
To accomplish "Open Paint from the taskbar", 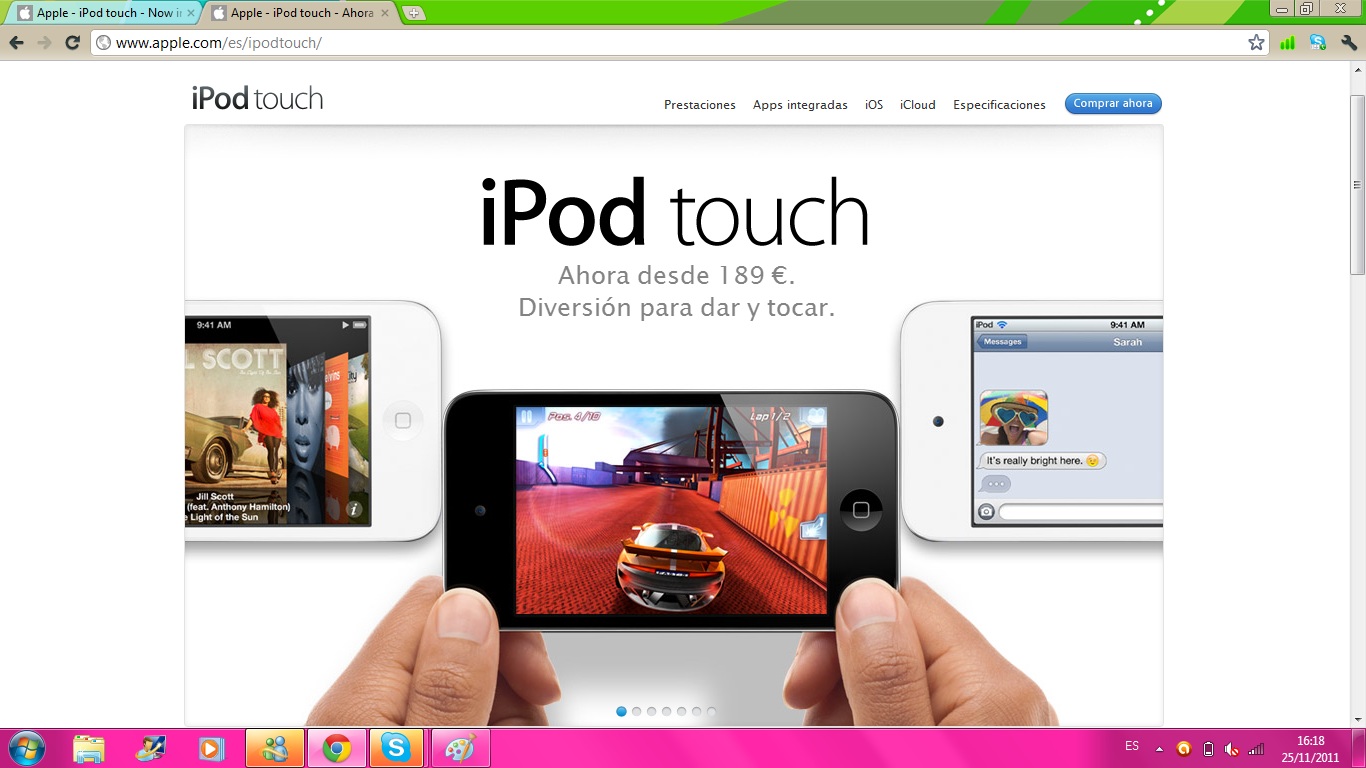I will pos(460,748).
